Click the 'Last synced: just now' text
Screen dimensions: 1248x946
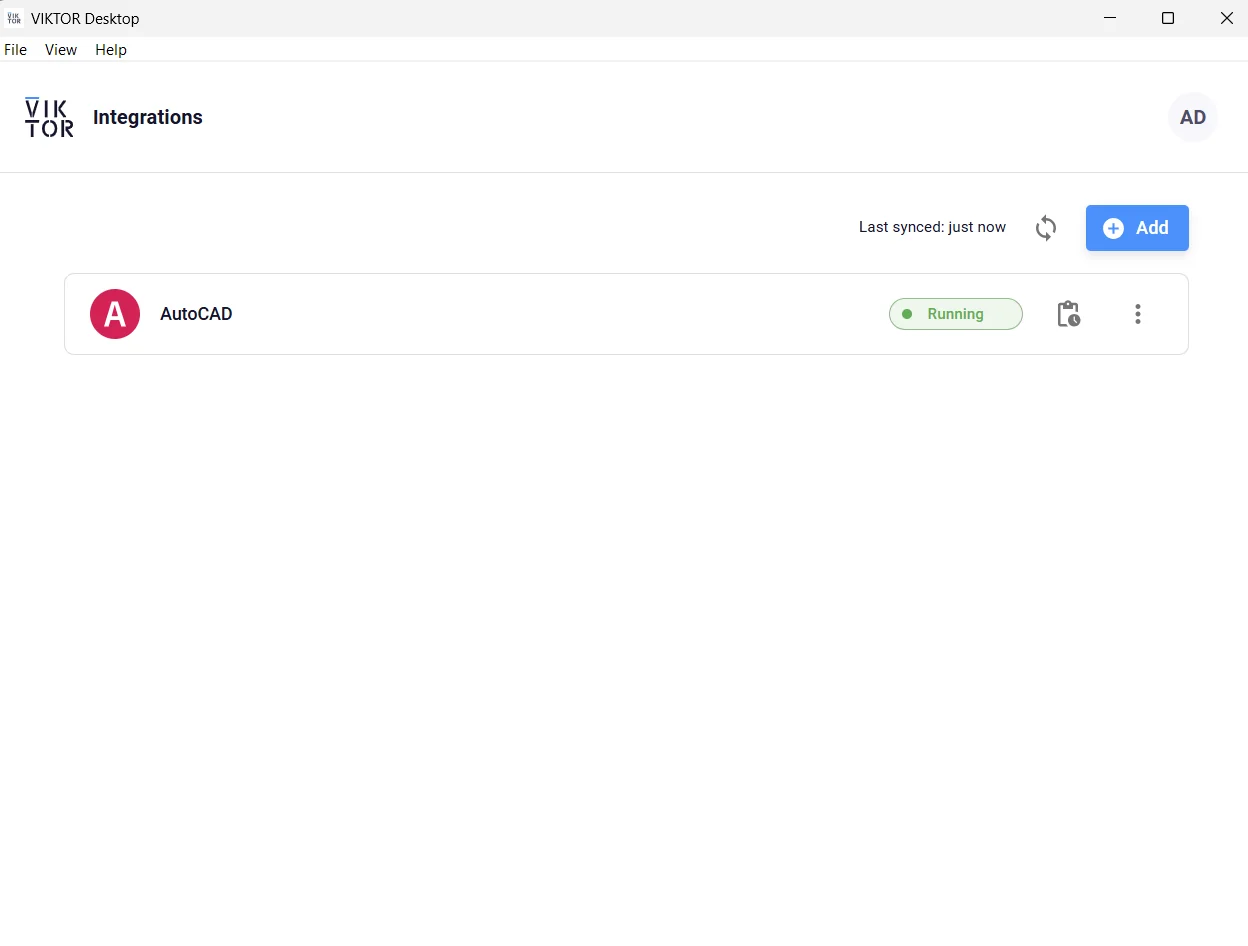[x=932, y=227]
